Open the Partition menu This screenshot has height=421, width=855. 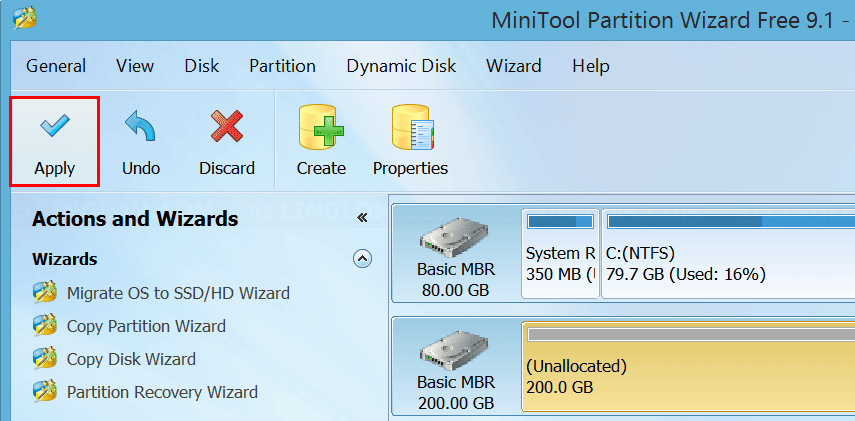(282, 67)
